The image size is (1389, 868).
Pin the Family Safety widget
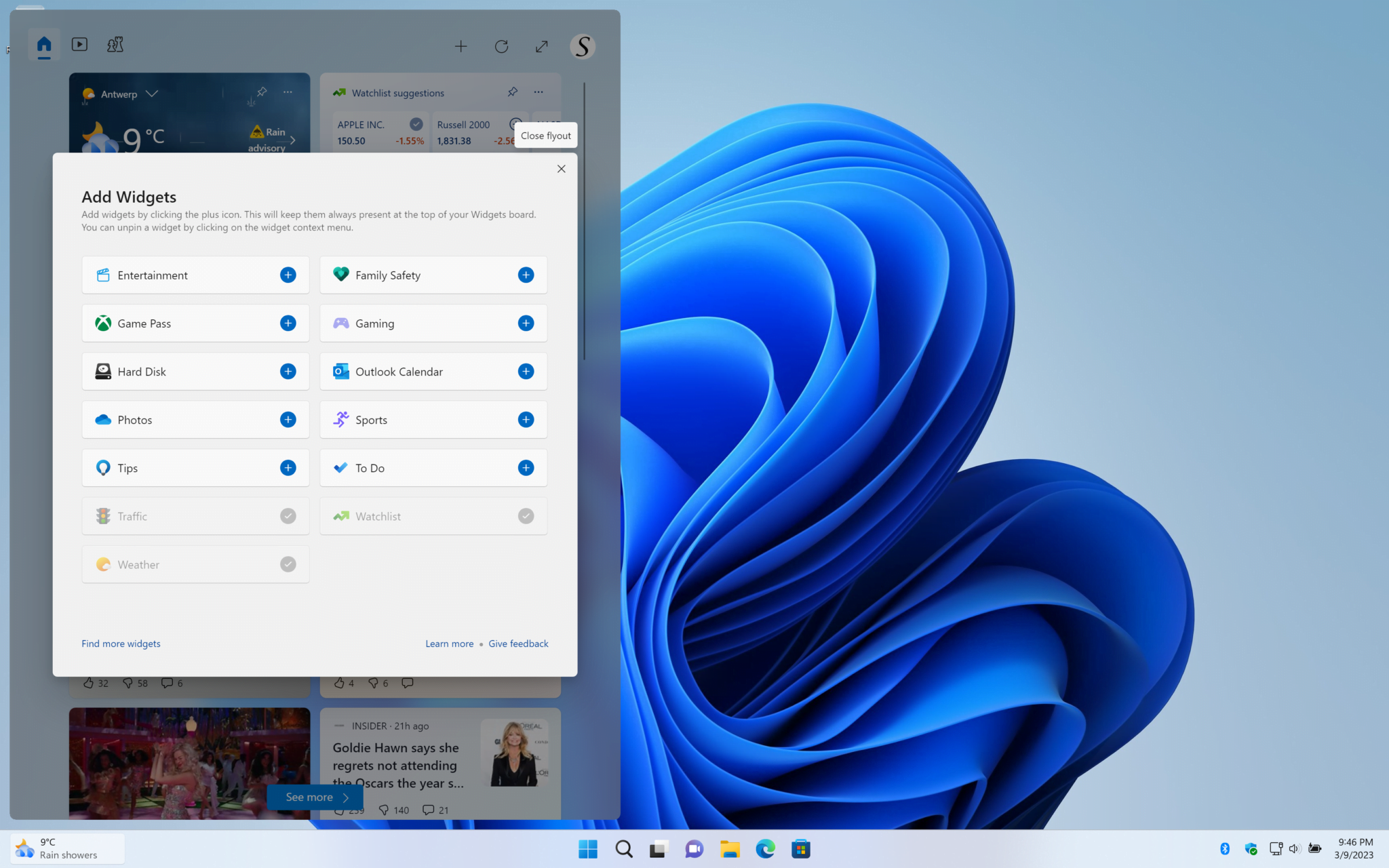526,275
